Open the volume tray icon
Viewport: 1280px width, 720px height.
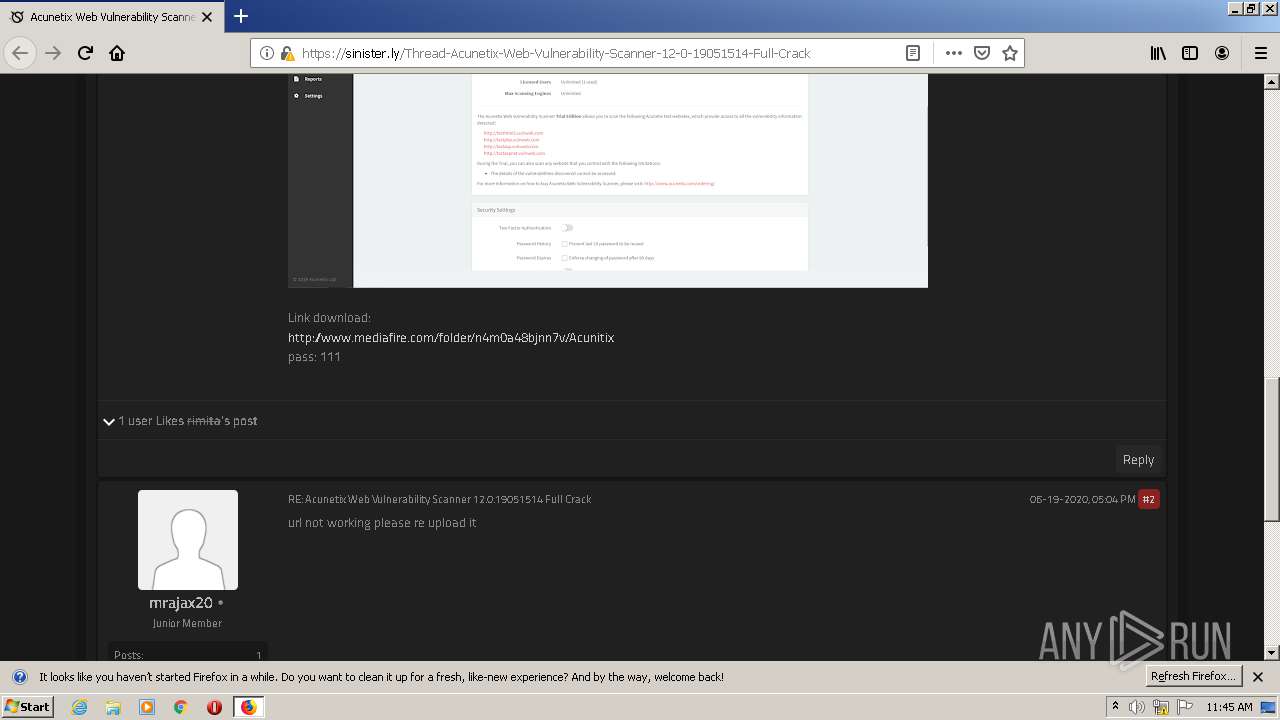(x=1137, y=707)
